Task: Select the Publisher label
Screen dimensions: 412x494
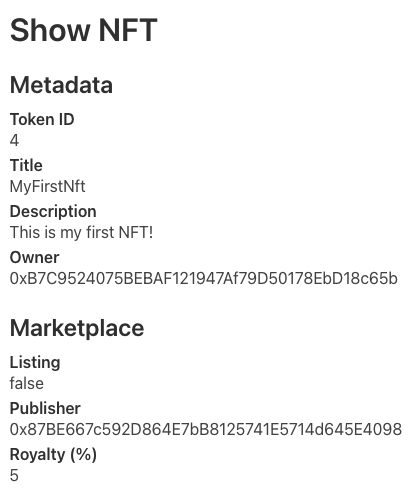Action: (45, 408)
